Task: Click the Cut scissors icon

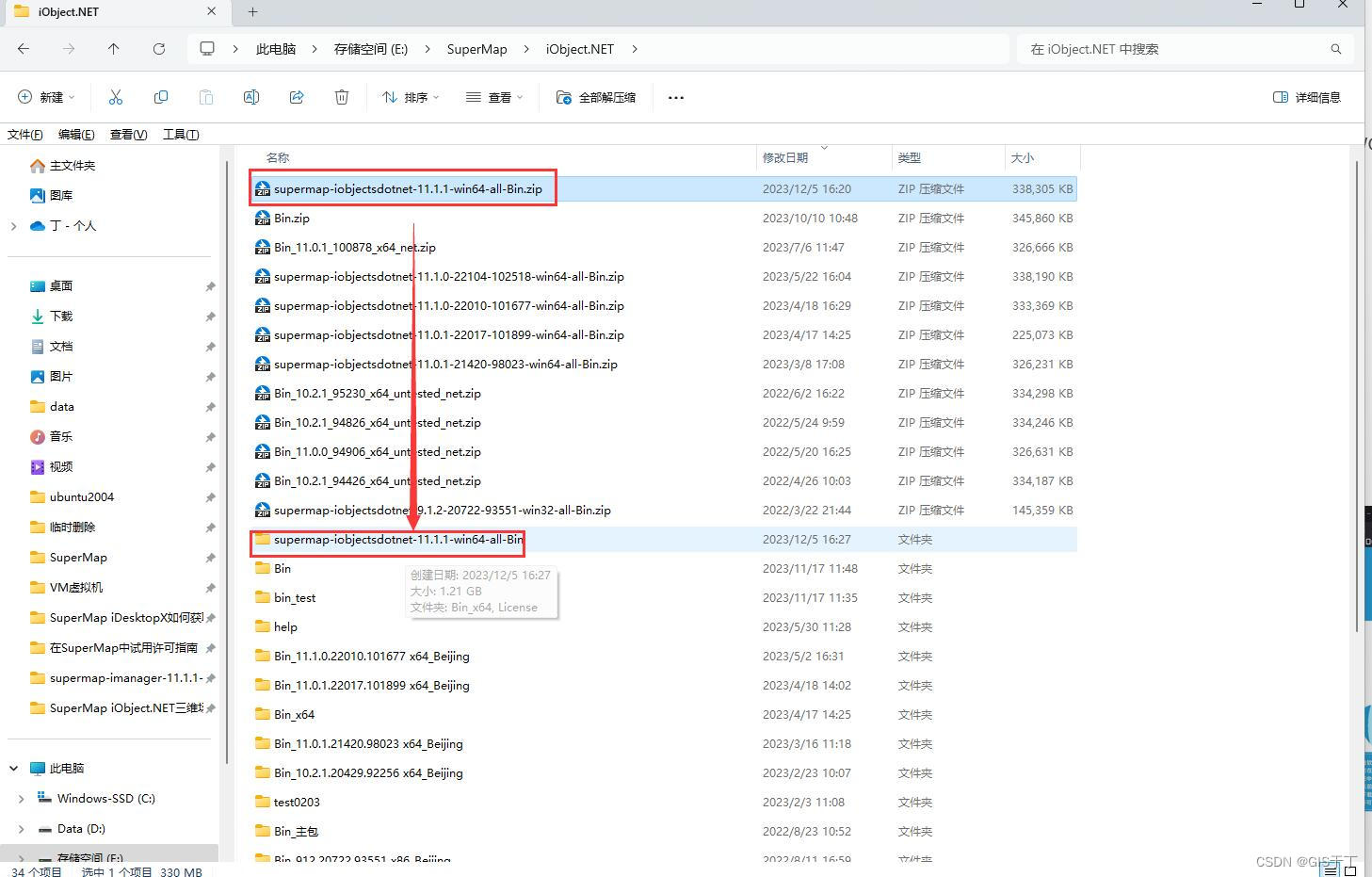Action: [116, 97]
